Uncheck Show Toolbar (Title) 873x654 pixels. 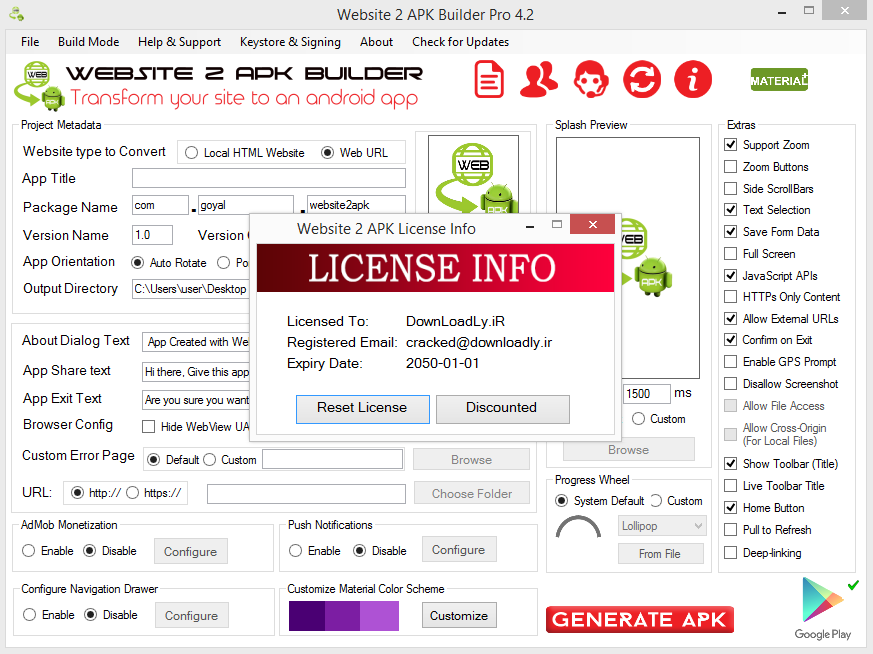732,463
